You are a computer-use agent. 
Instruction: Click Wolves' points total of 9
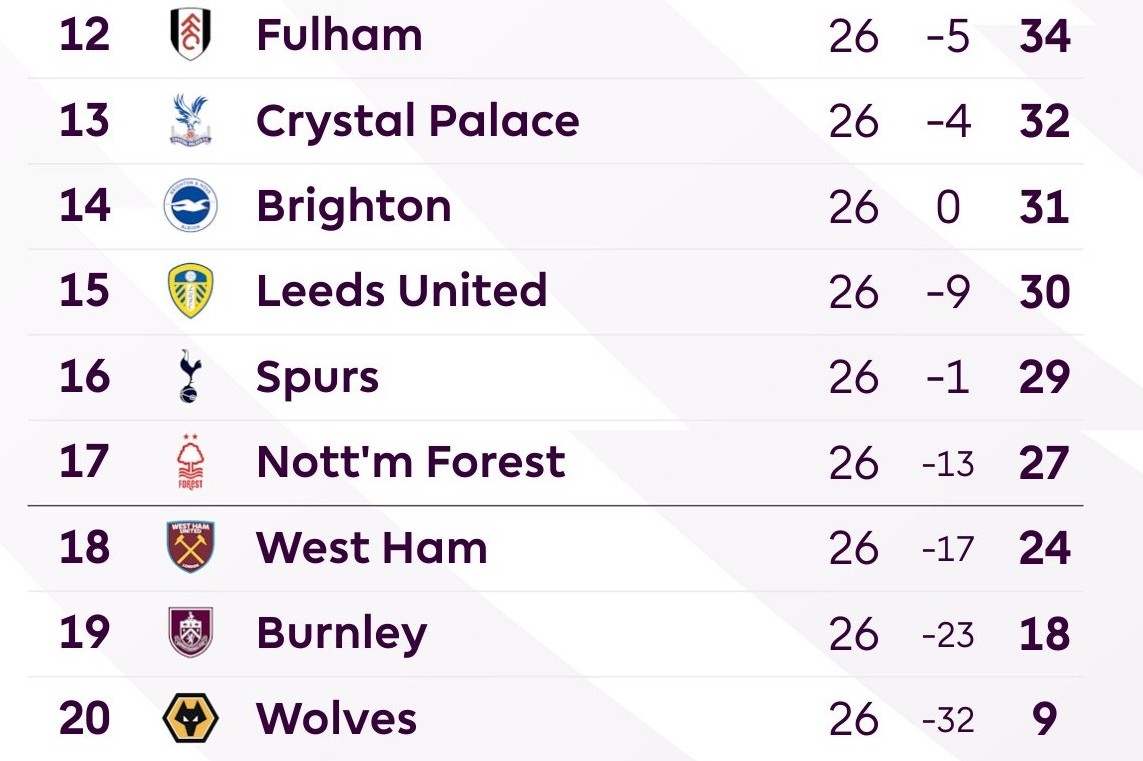(1045, 719)
